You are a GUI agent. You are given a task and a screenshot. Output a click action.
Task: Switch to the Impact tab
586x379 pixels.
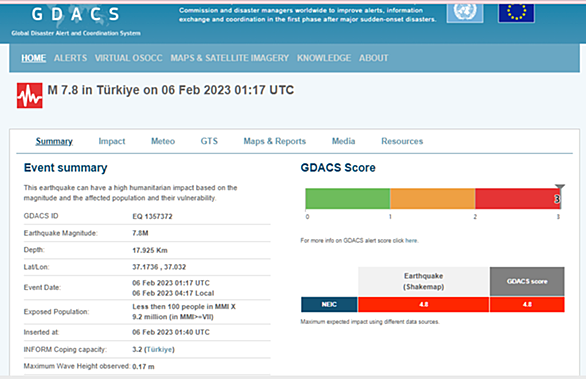[x=112, y=141]
